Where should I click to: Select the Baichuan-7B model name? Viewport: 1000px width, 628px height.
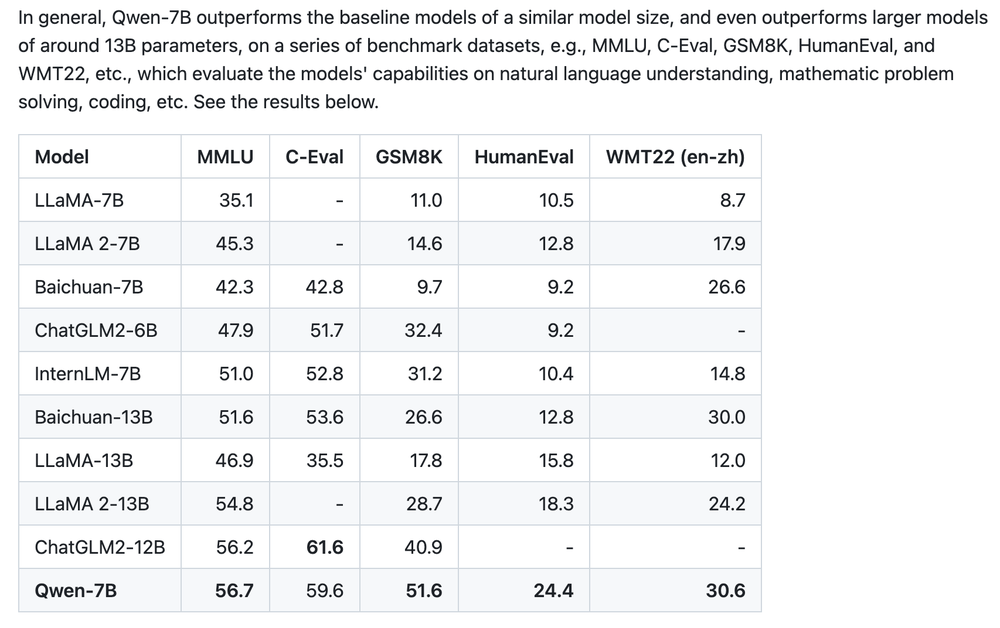(x=89, y=287)
